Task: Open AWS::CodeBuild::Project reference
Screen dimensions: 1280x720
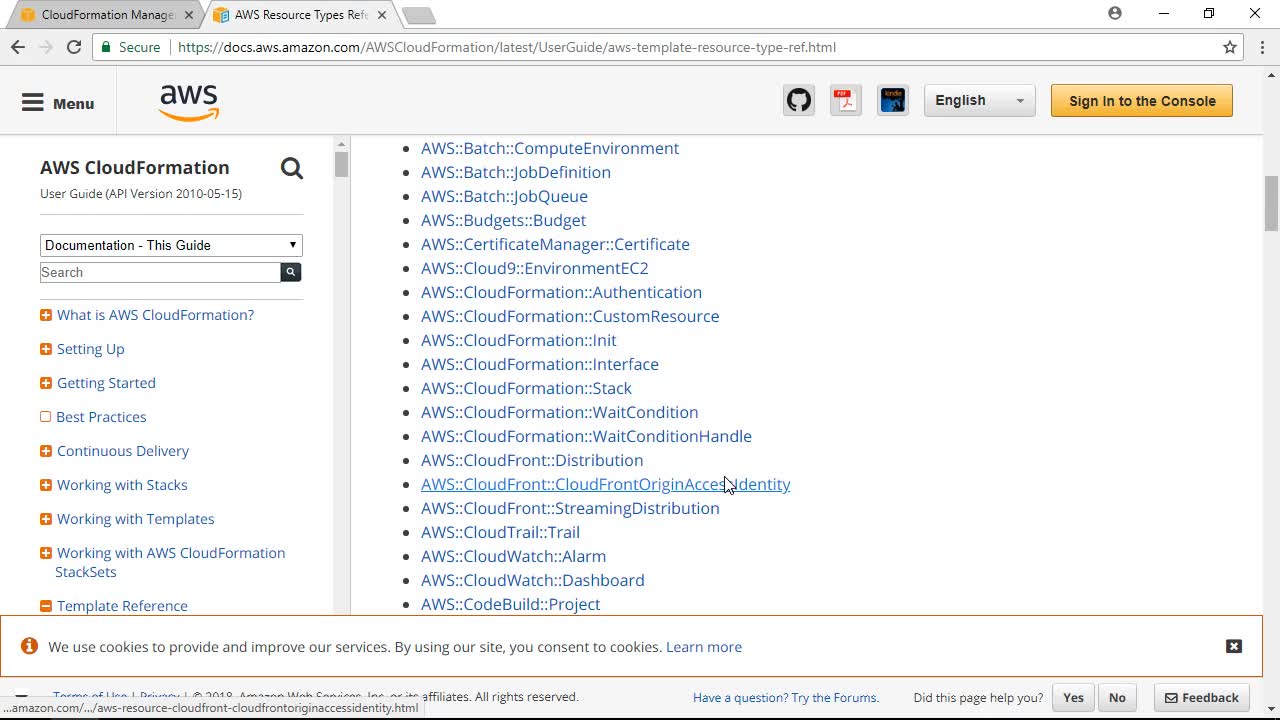Action: [x=510, y=604]
